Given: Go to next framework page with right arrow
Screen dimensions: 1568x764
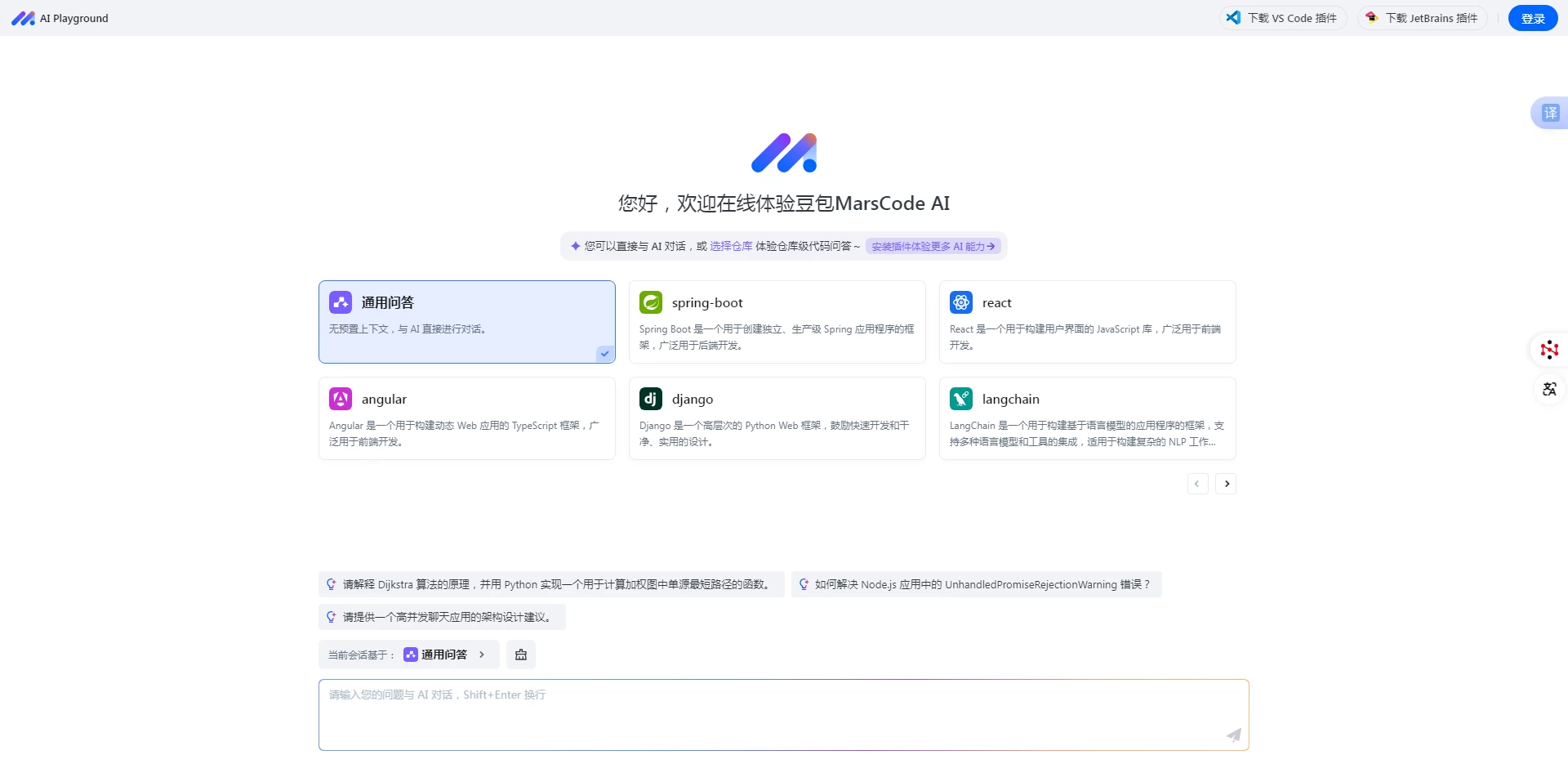Looking at the screenshot, I should pos(1227,483).
